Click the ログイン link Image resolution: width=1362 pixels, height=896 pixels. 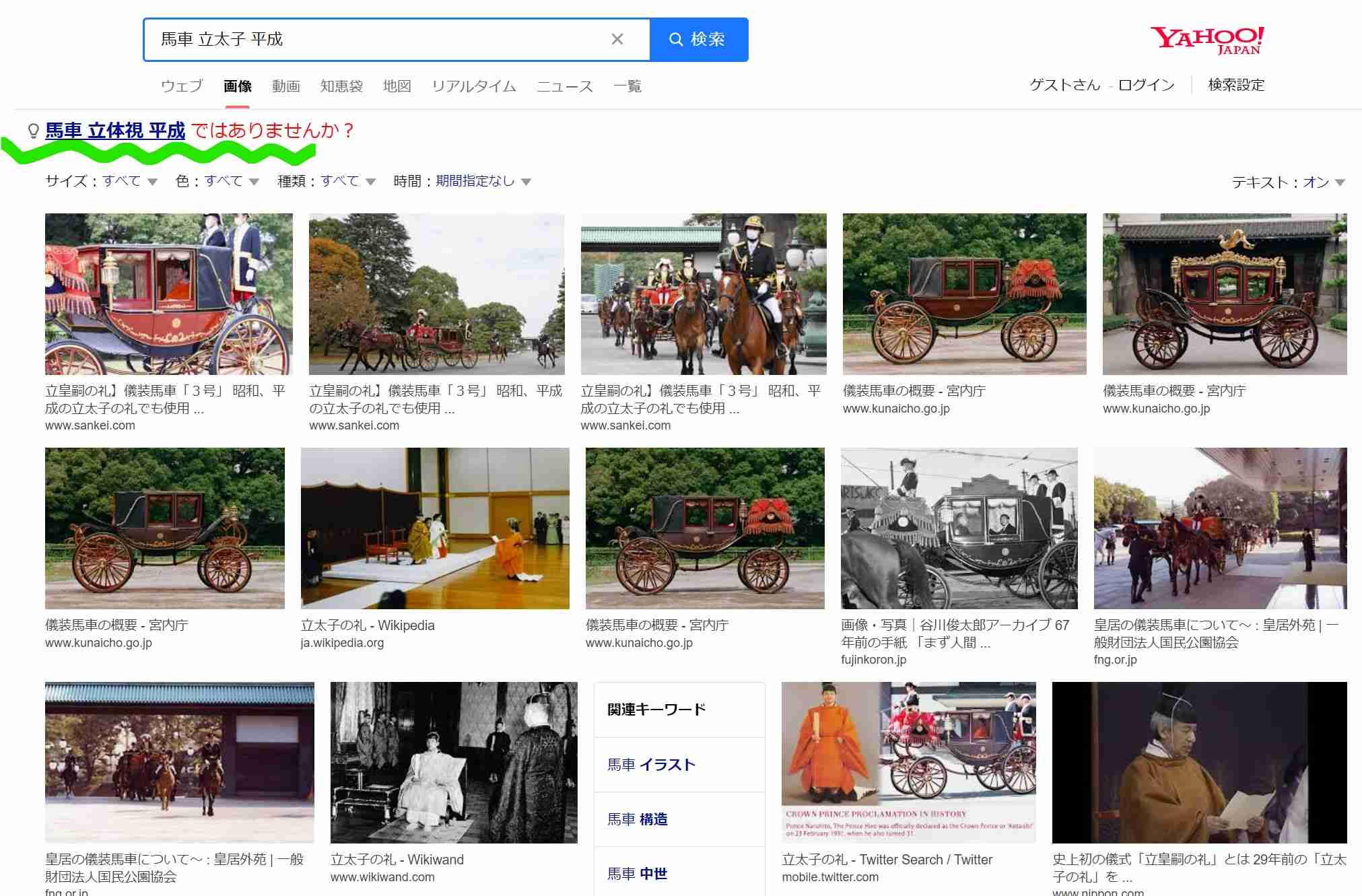1146,85
